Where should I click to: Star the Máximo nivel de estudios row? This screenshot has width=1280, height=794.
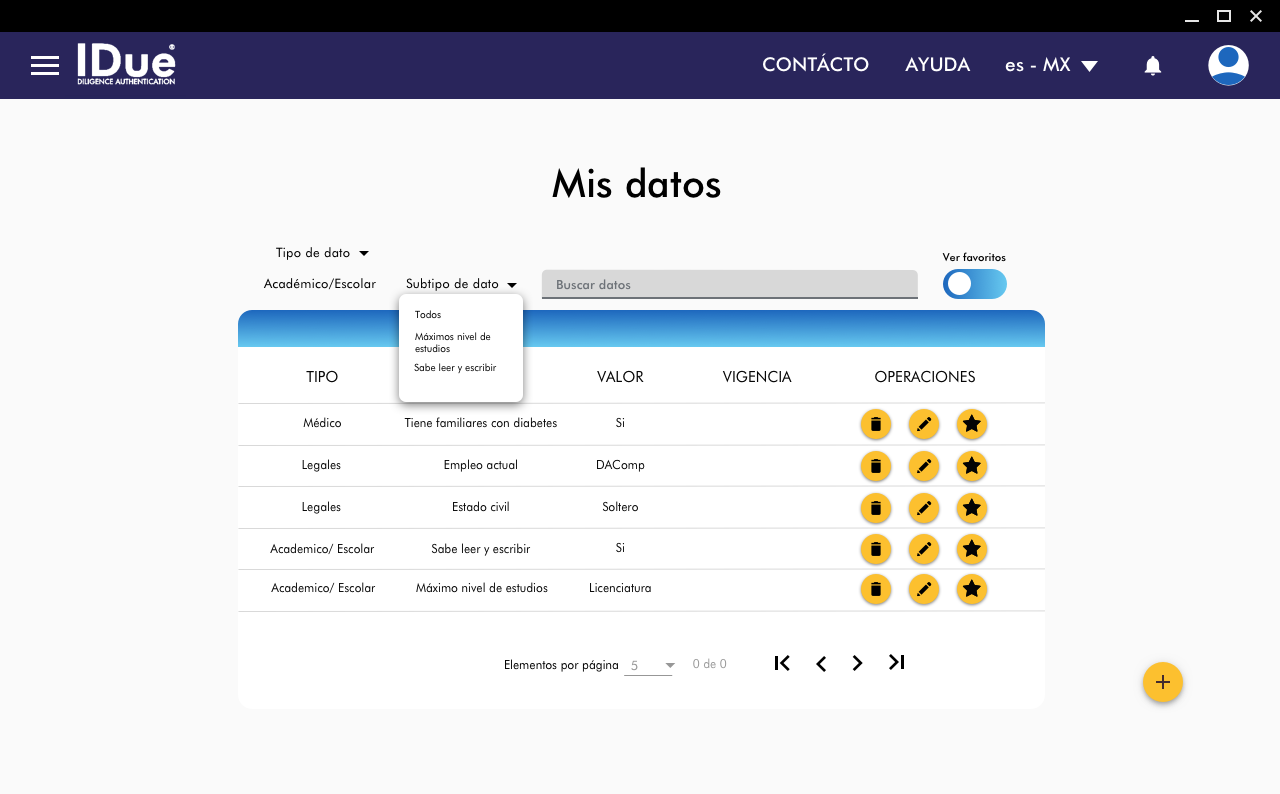[x=971, y=590]
